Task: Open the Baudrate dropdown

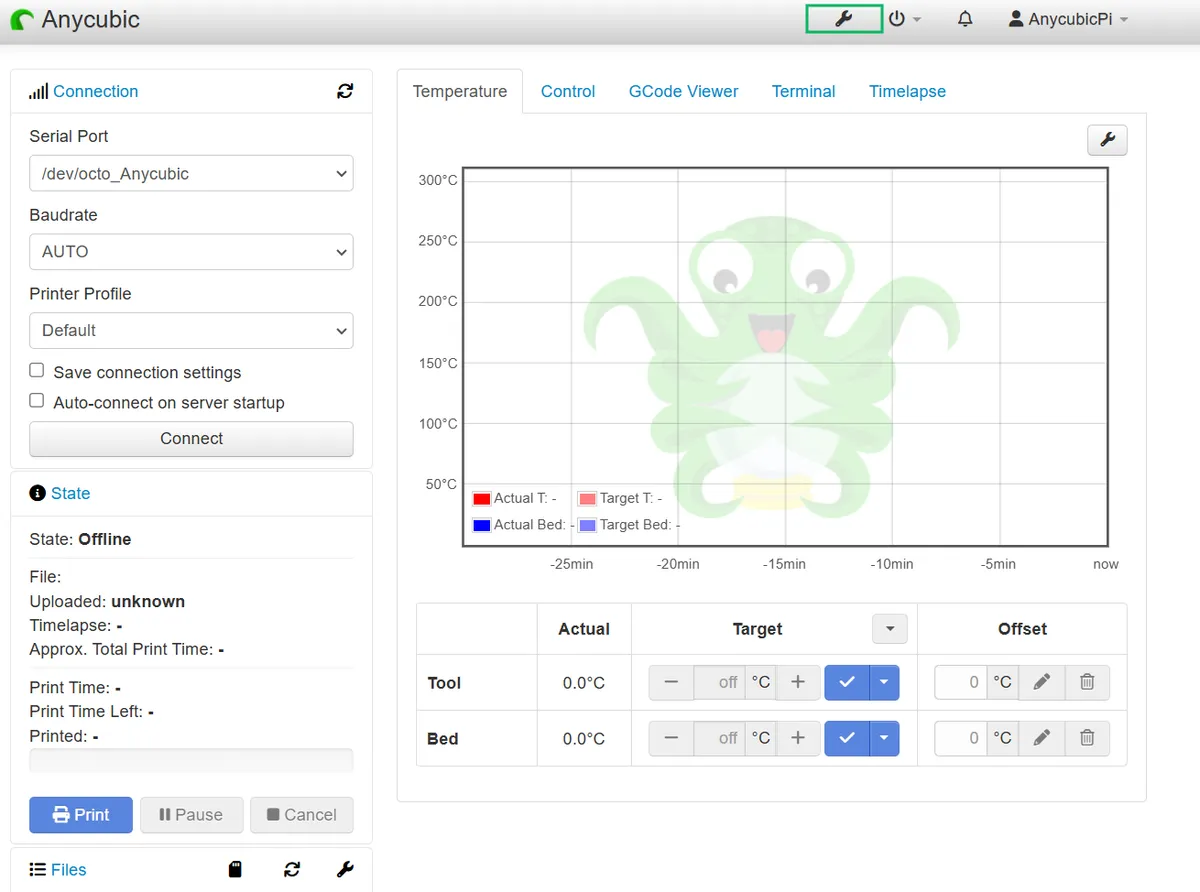Action: click(x=191, y=251)
